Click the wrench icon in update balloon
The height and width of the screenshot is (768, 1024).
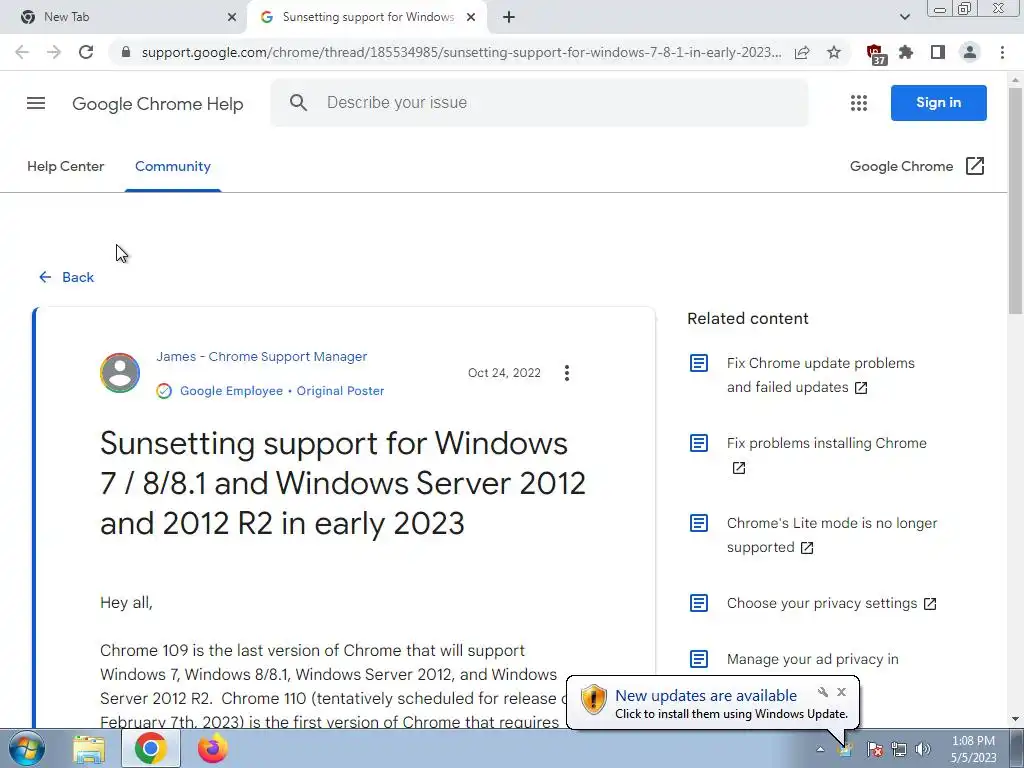823,692
